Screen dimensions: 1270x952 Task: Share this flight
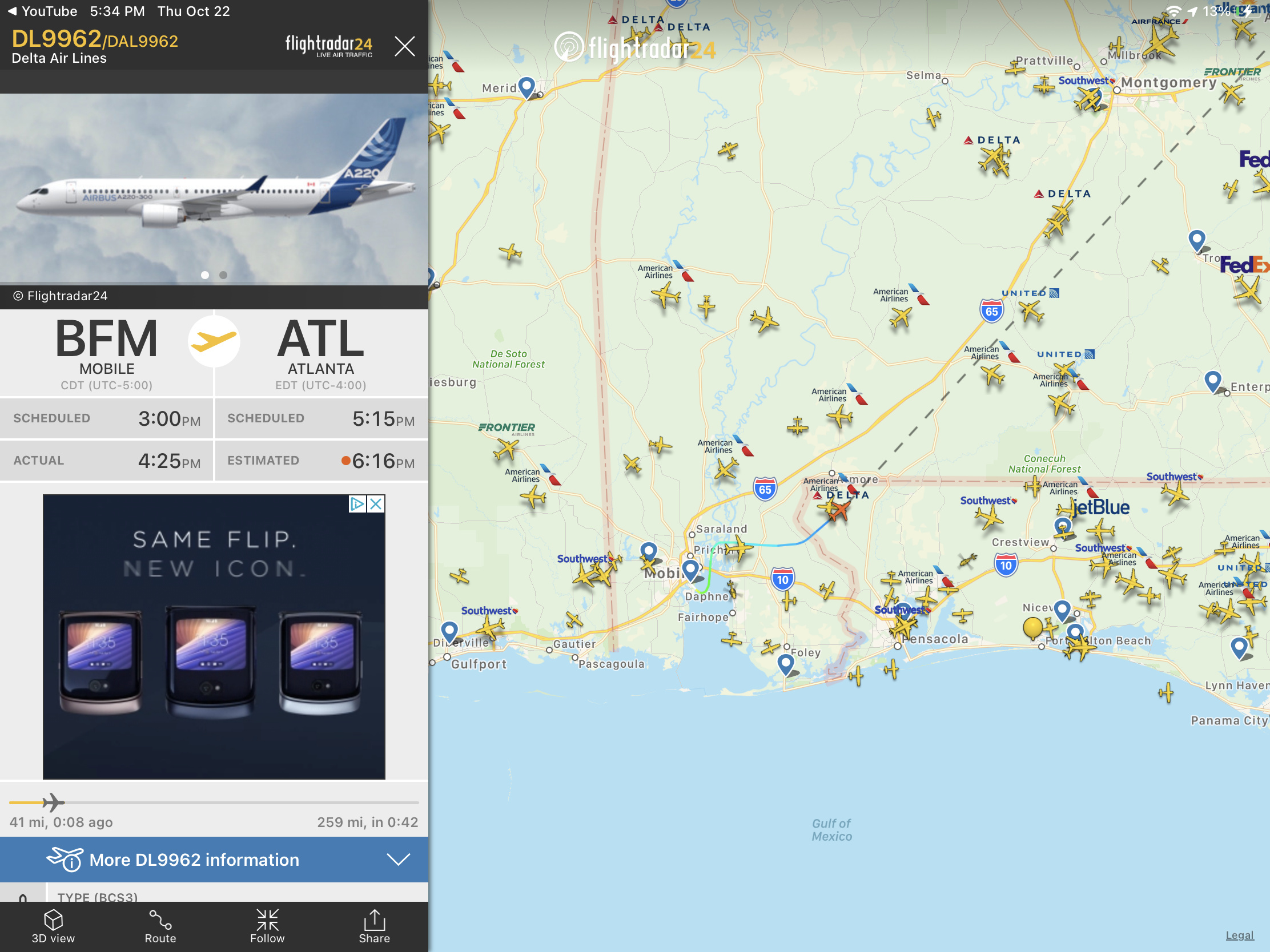pos(375,926)
